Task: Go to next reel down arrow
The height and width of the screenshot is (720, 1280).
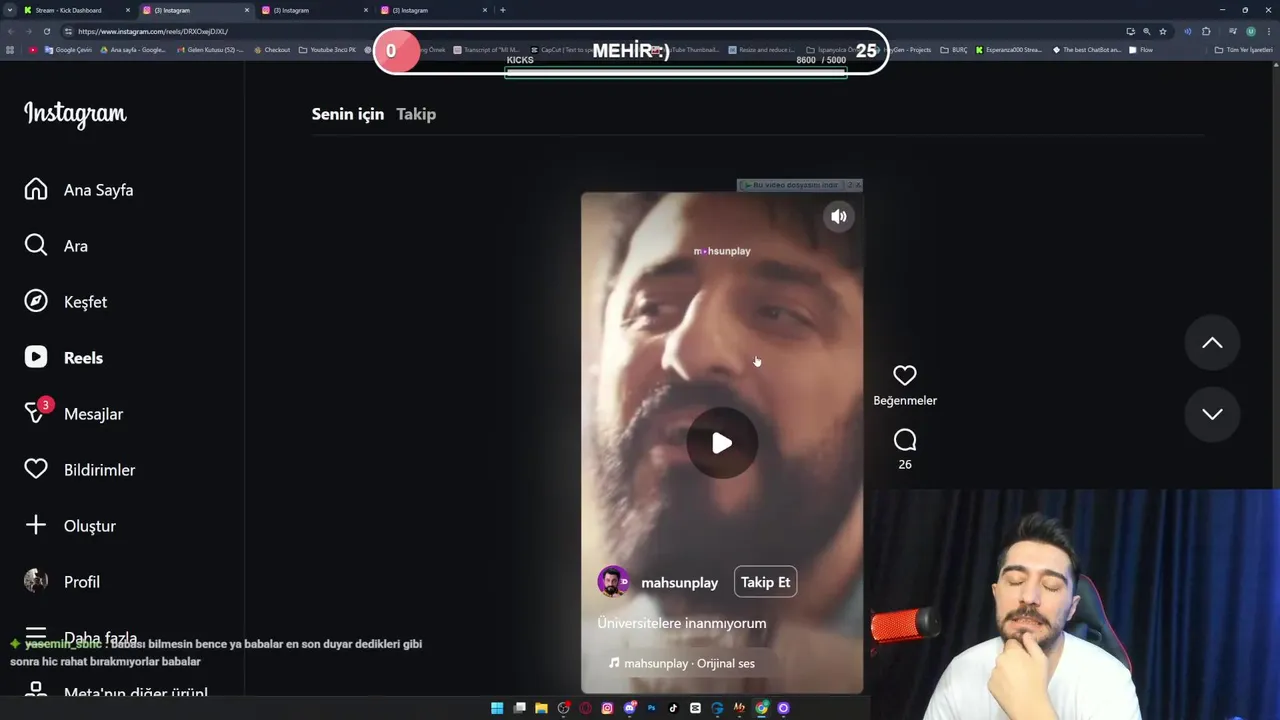Action: click(1212, 414)
